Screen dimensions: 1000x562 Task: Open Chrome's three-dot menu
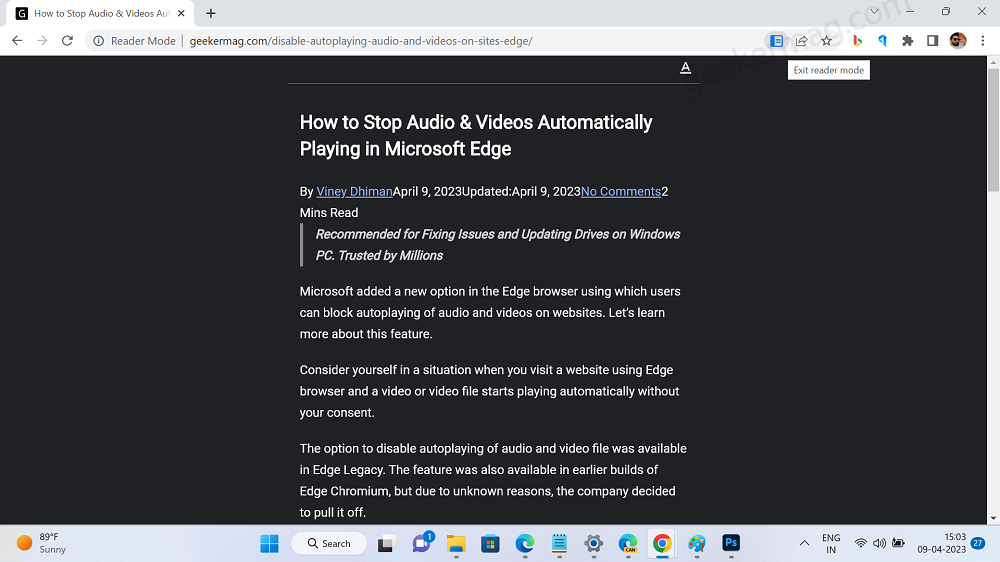[x=983, y=41]
